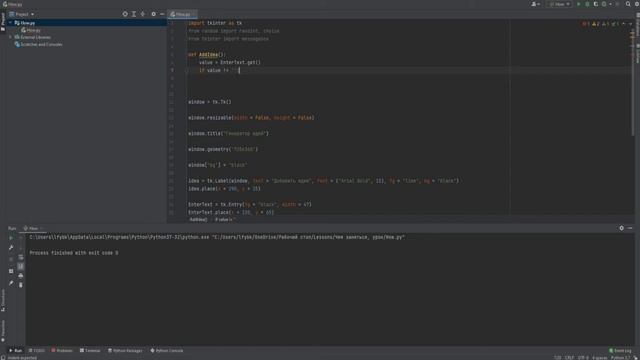Click the def AddIdea() code line
This screenshot has height=360, width=640.
(207, 55)
